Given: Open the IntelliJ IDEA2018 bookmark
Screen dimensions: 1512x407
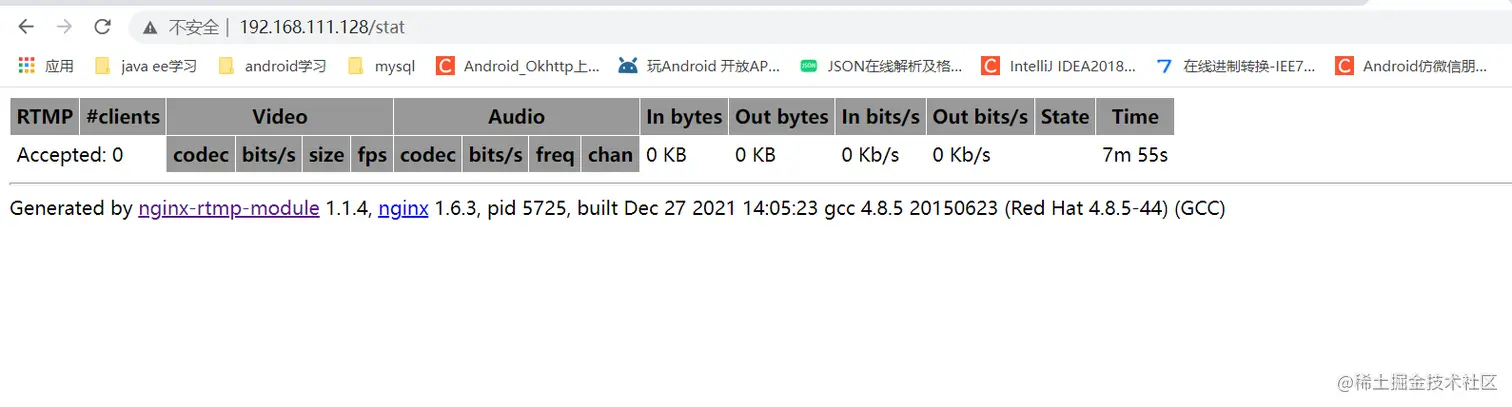Looking at the screenshot, I should pos(1060,66).
